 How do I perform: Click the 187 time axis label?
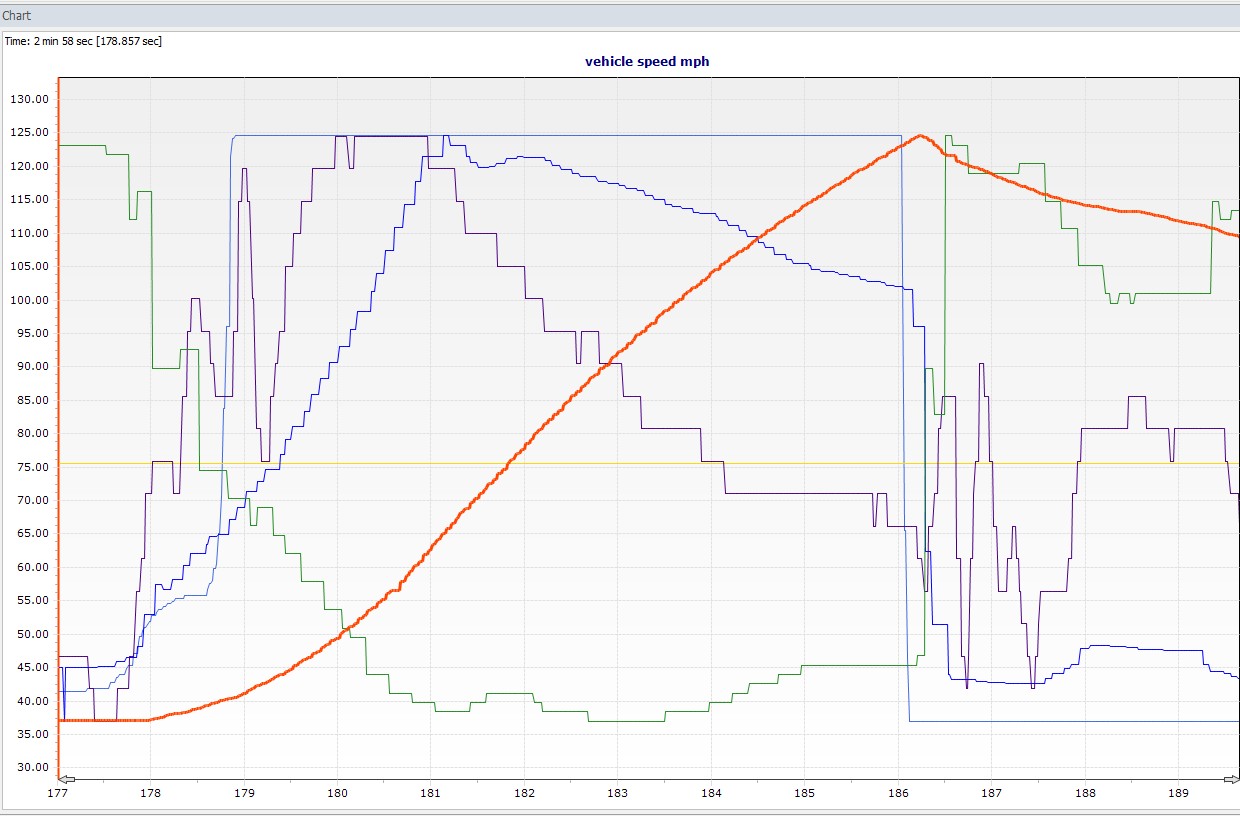tap(992, 794)
